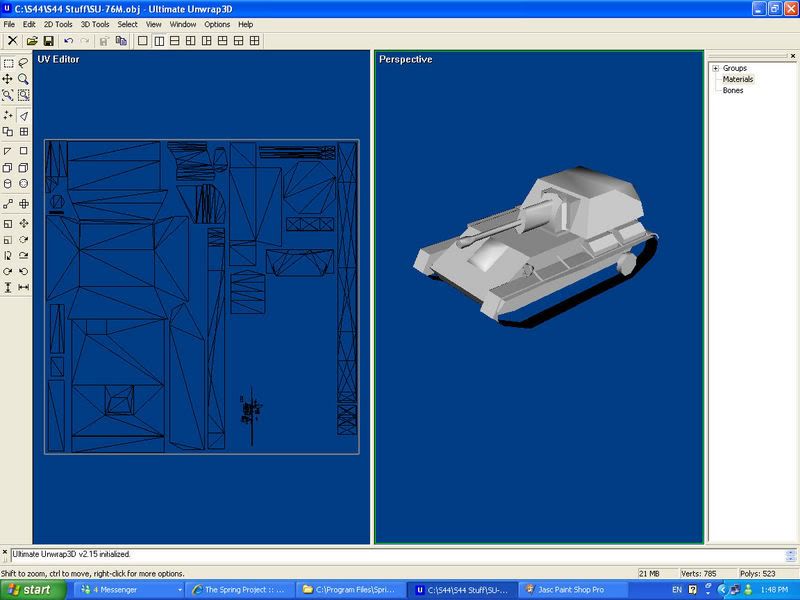Screen dimensions: 800x600
Task: Close the log output panel X
Action: [5, 553]
